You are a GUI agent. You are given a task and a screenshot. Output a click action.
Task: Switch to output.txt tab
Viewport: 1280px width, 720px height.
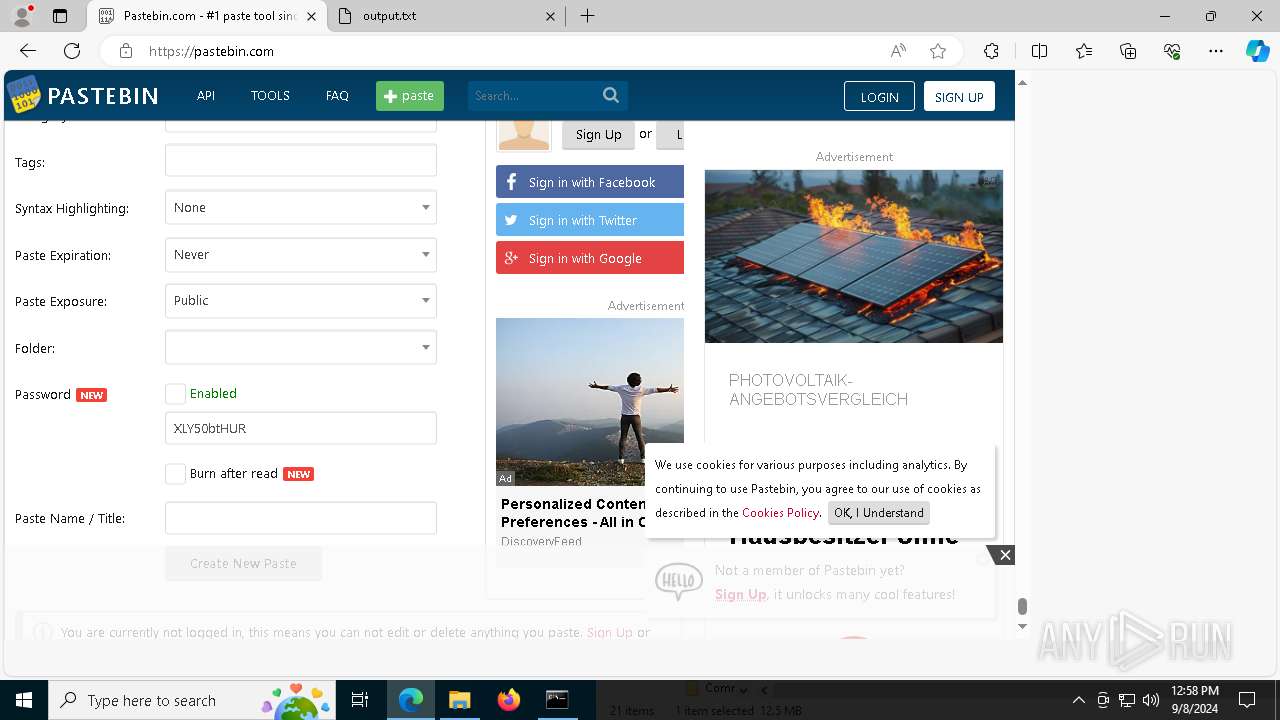[446, 16]
